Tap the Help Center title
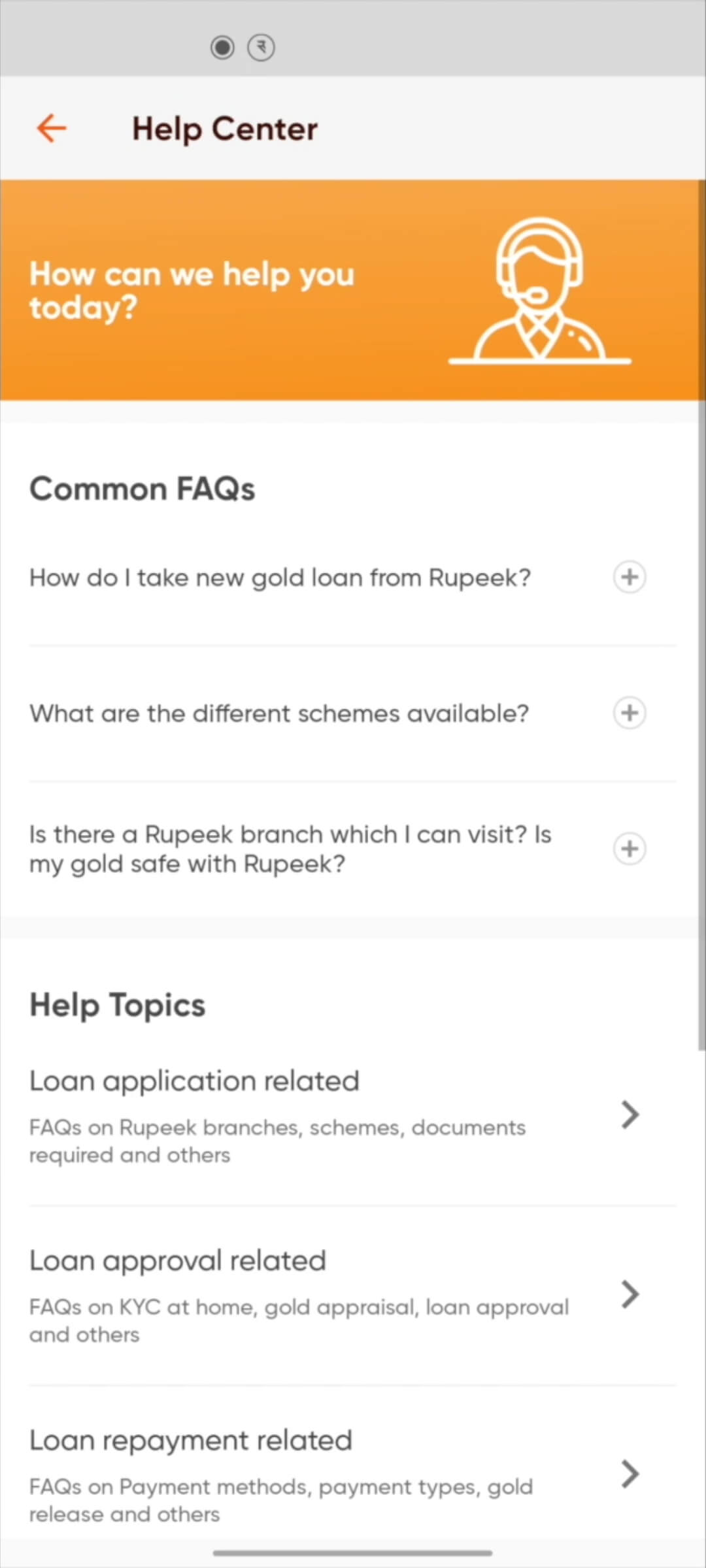The width and height of the screenshot is (706, 1568). 225,129
